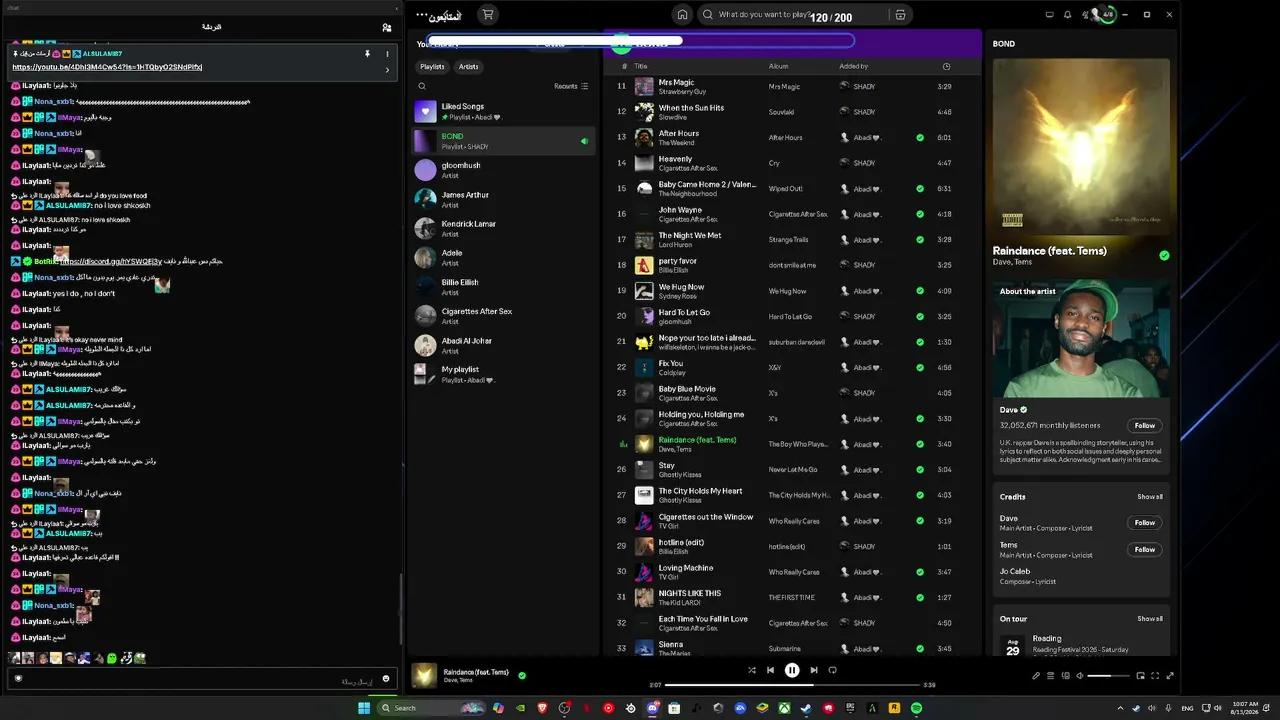Sort the track list by Title column
Image resolution: width=1280 pixels, height=720 pixels.
pos(641,67)
